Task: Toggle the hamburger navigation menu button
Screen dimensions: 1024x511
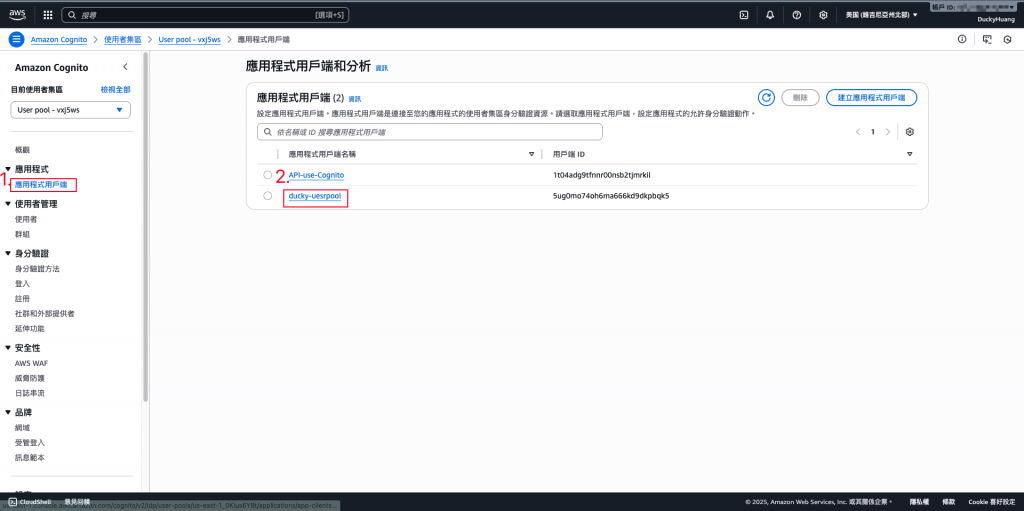Action: (x=16, y=39)
